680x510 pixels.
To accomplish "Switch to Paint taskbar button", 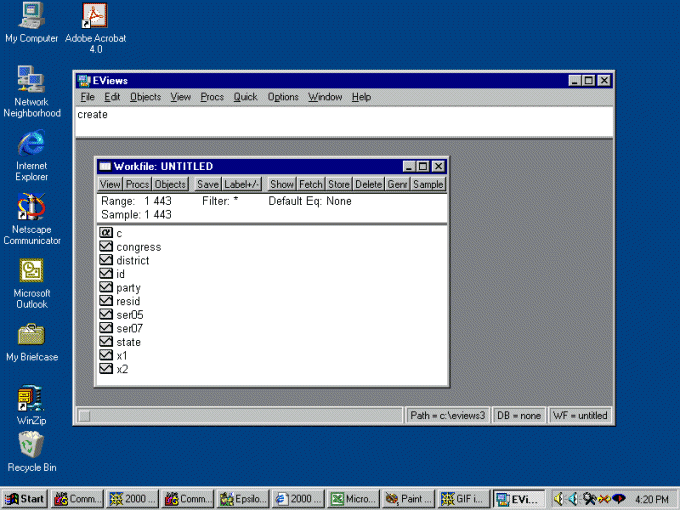I will point(409,498).
